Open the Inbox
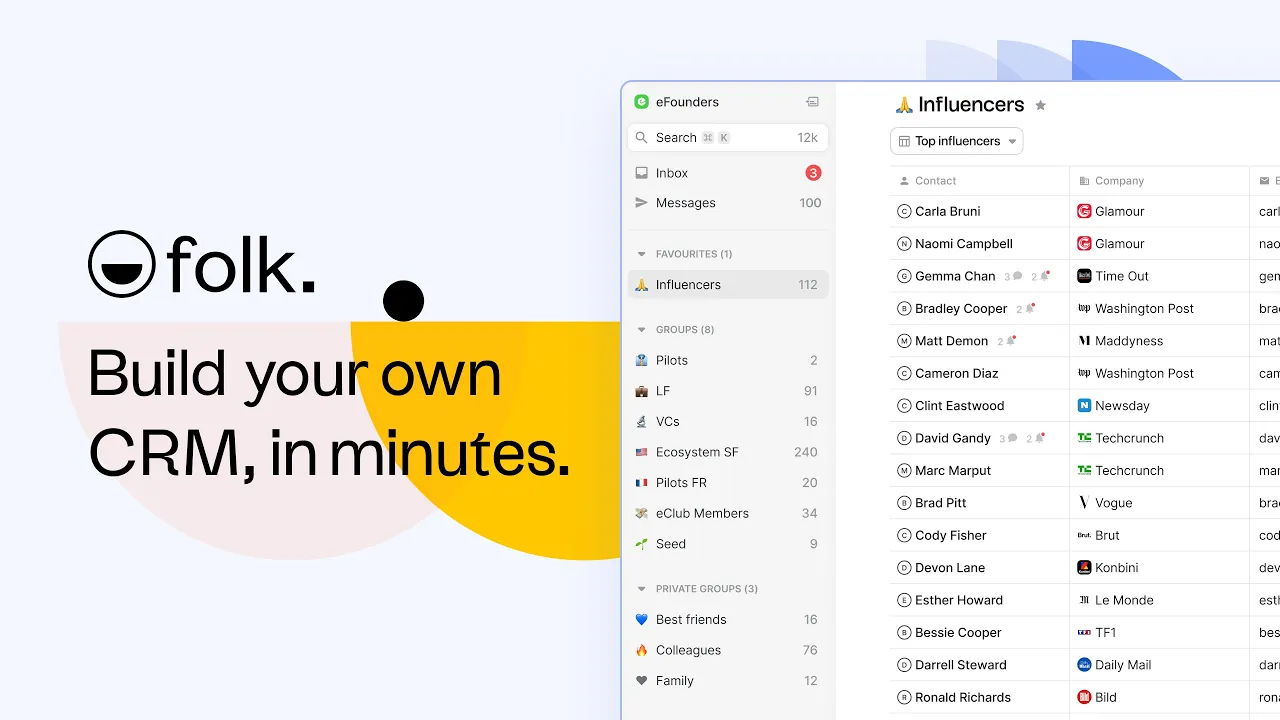This screenshot has width=1280, height=720. [728, 173]
